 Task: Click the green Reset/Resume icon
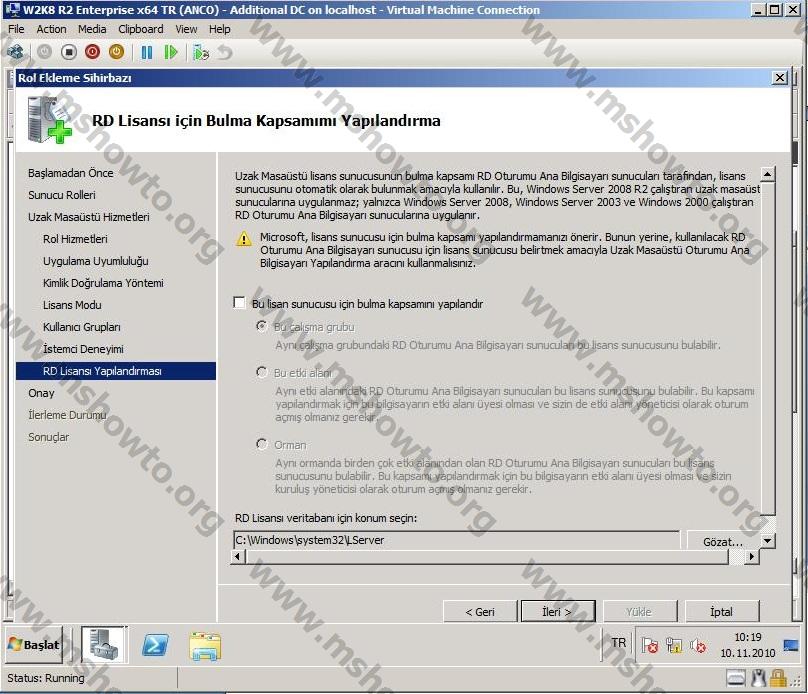(x=171, y=52)
